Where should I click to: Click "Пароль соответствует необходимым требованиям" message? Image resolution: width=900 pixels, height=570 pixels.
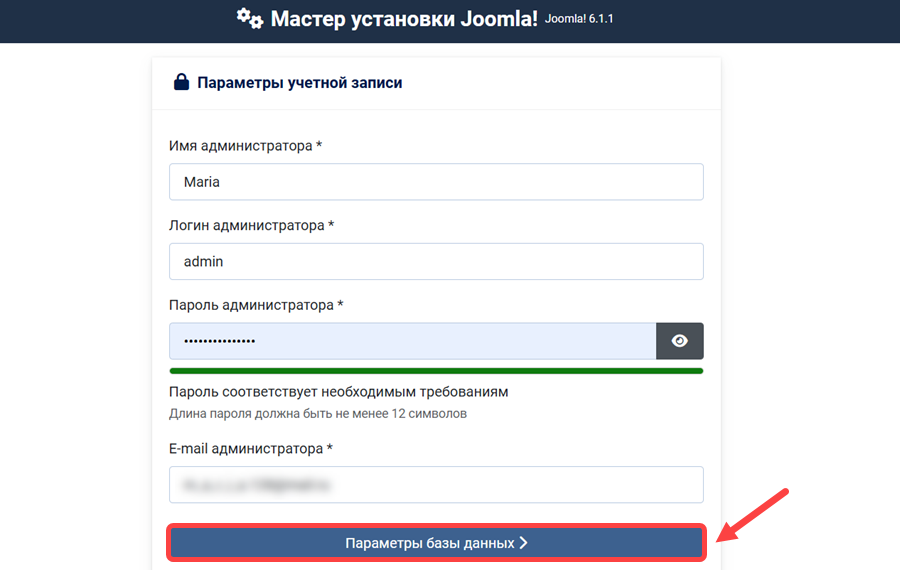[339, 392]
